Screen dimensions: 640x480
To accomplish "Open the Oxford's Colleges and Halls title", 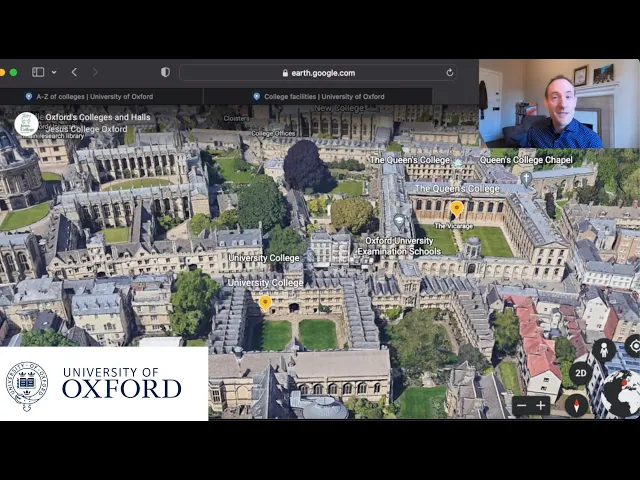I will click(x=98, y=117).
